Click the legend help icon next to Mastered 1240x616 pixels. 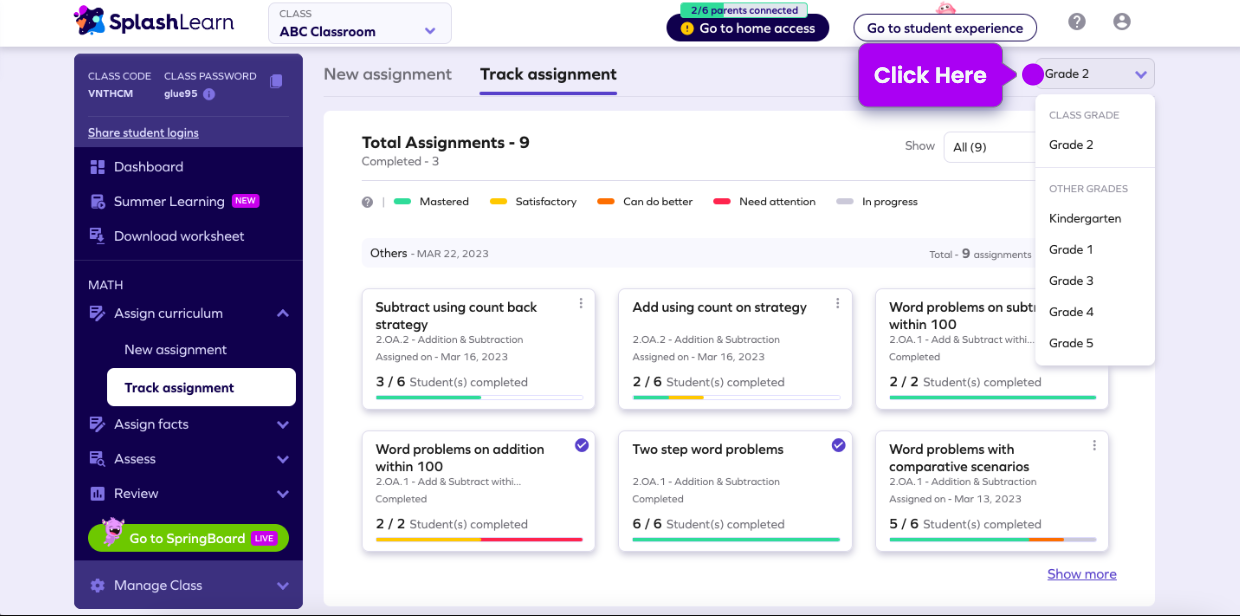[x=367, y=202]
